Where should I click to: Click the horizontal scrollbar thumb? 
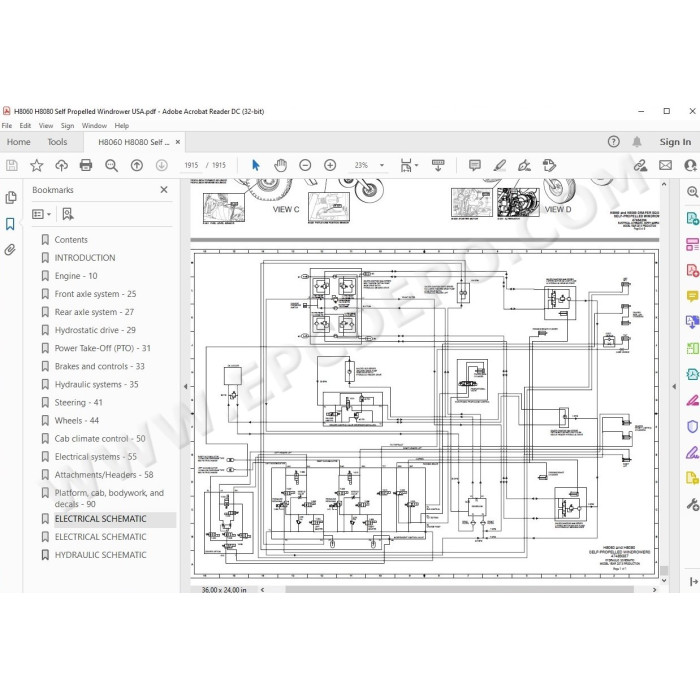pyautogui.click(x=459, y=590)
